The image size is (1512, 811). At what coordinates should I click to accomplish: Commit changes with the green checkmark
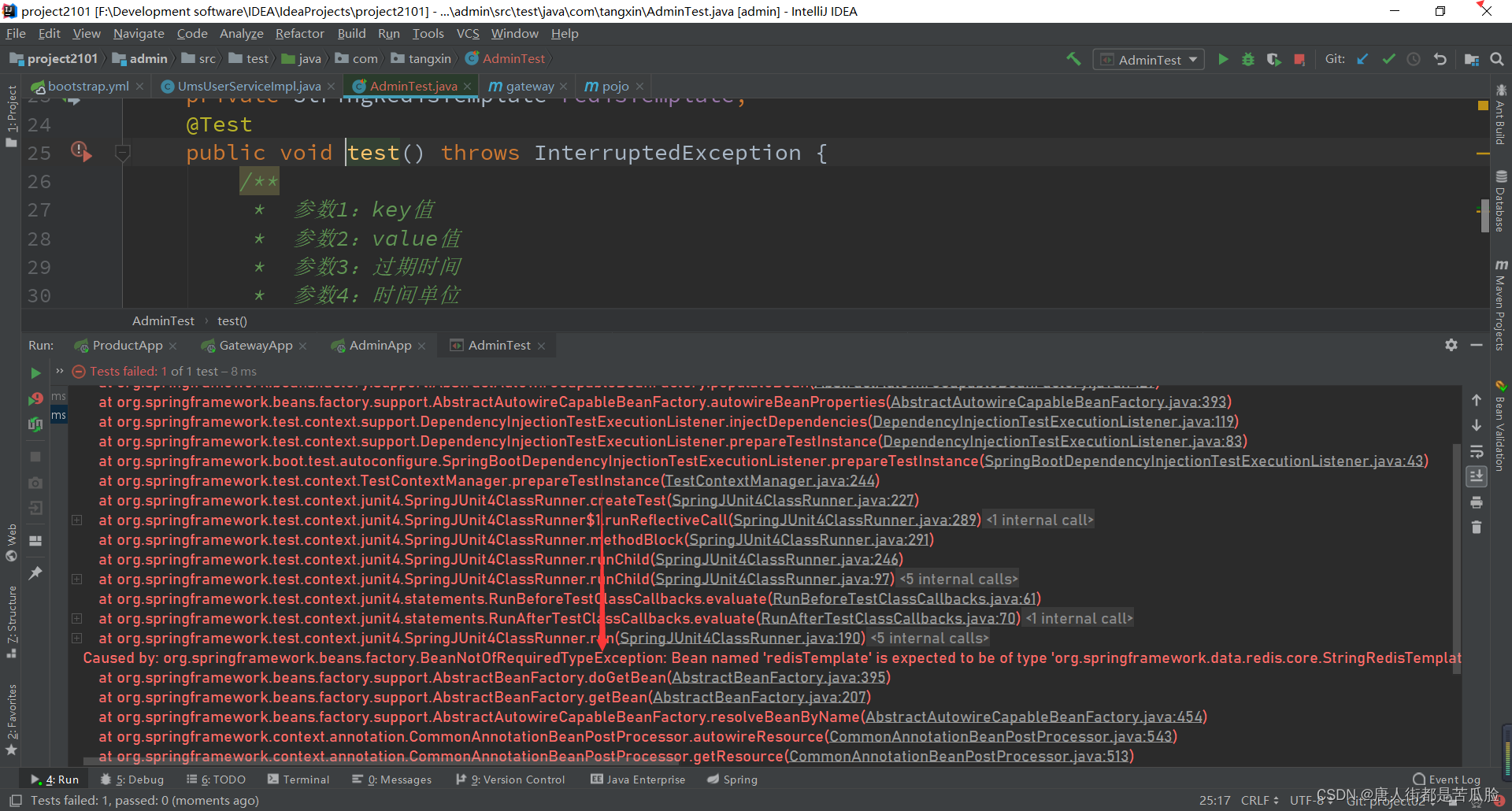pos(1388,59)
